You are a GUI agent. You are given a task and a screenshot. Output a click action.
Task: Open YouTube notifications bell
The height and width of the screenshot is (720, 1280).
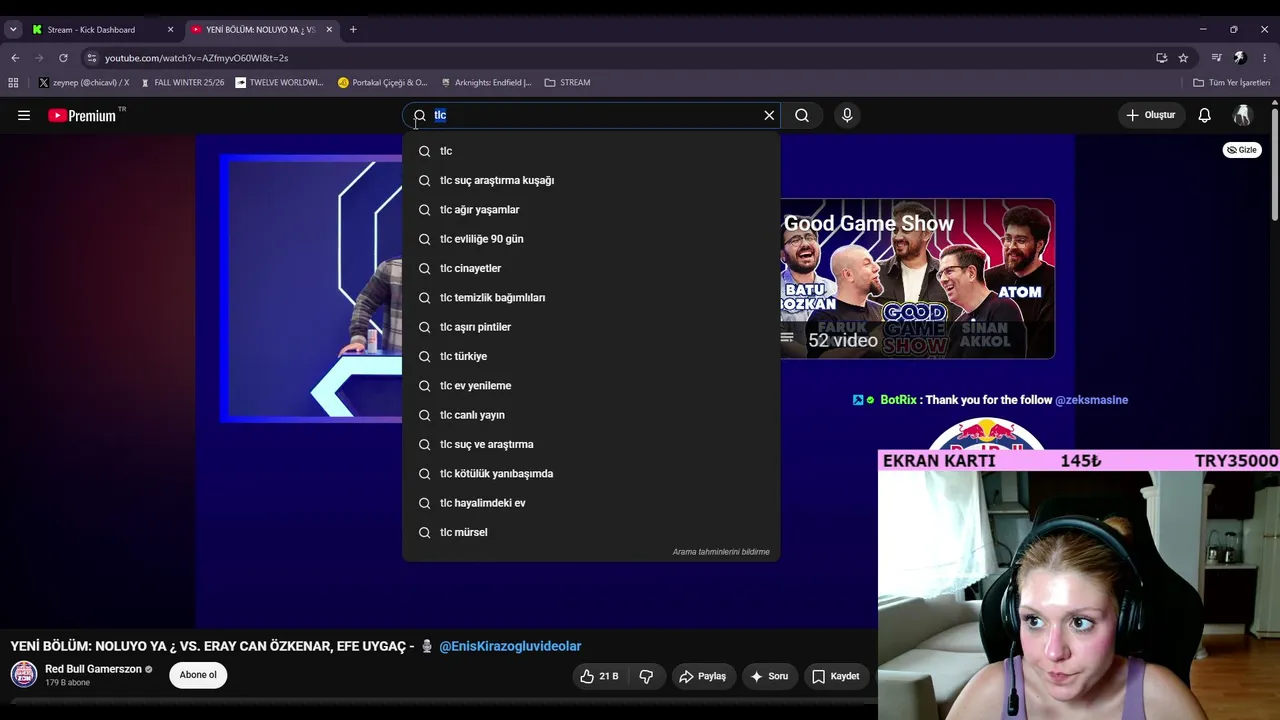coord(1205,115)
